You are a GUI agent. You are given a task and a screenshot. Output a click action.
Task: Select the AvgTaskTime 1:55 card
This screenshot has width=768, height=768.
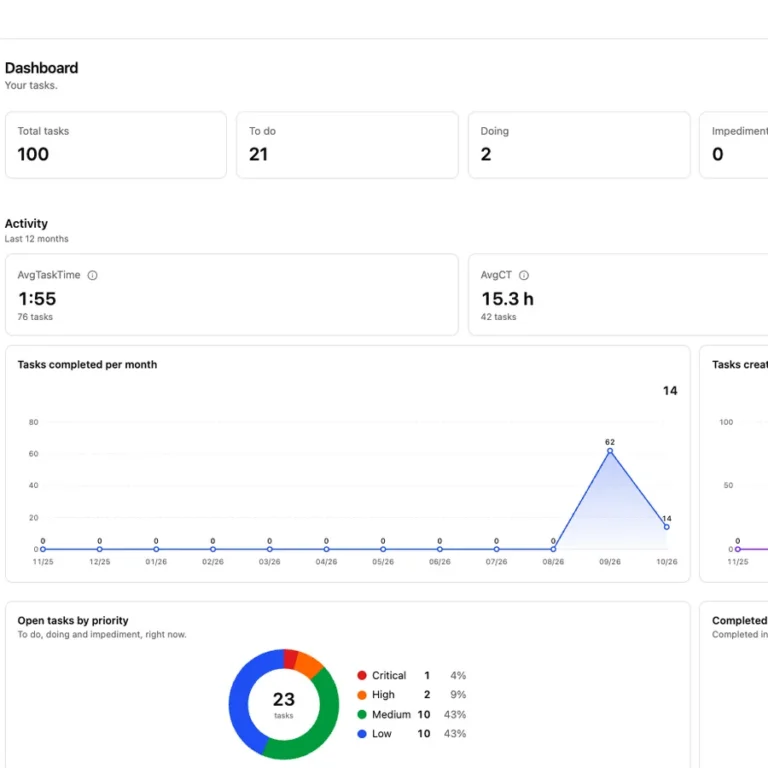pyautogui.click(x=232, y=295)
